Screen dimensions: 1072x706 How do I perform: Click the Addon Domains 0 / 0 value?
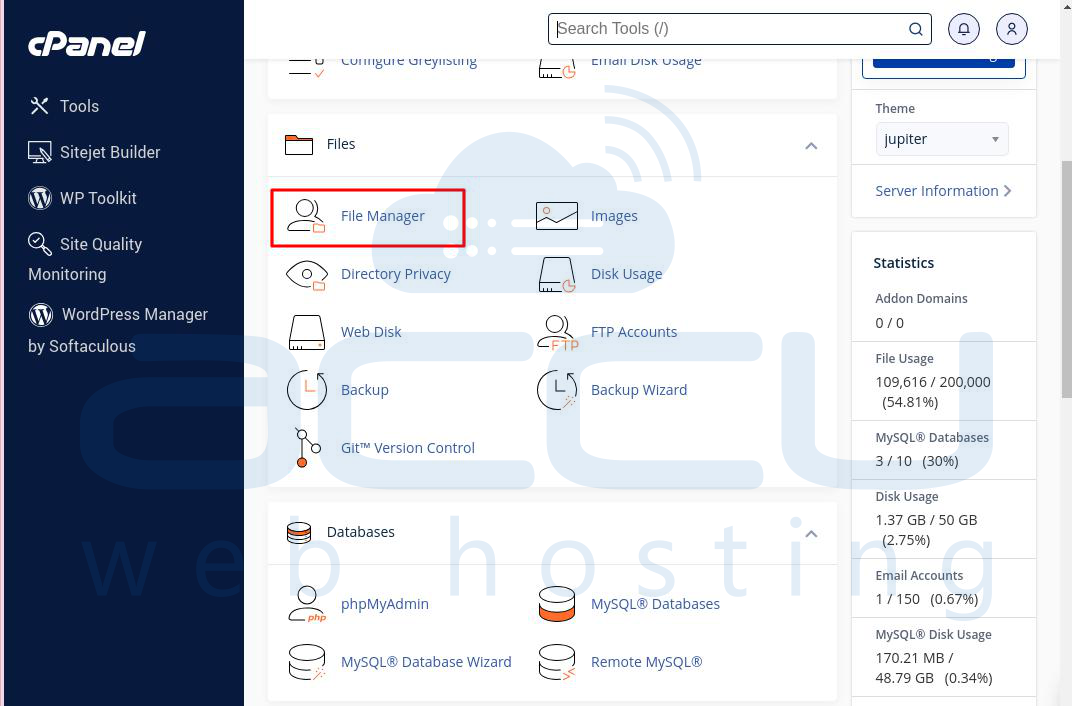[x=889, y=323]
